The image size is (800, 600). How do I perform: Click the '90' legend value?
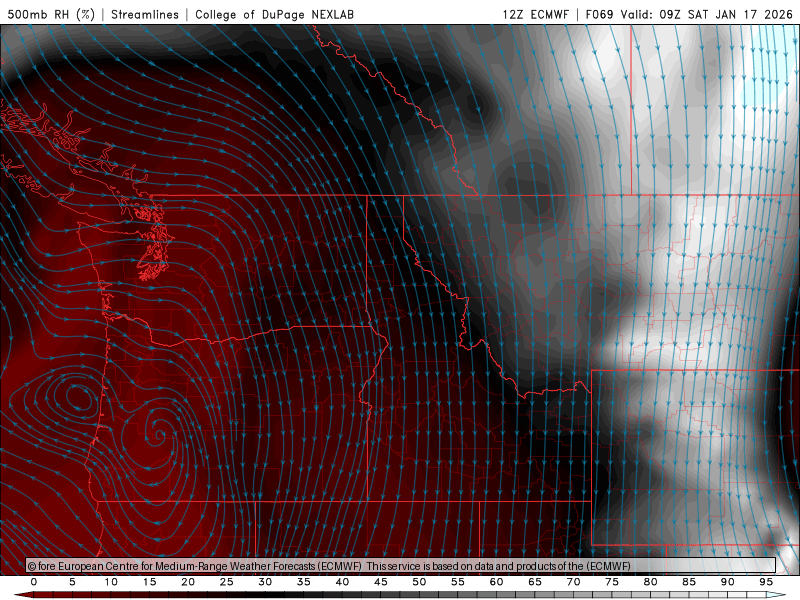pos(728,582)
